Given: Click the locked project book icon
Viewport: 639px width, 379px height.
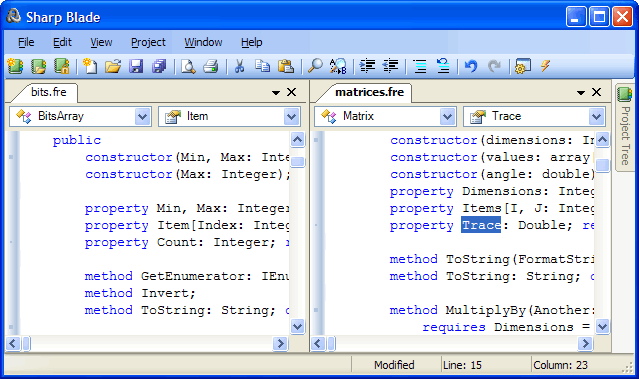Looking at the screenshot, I should (62, 66).
